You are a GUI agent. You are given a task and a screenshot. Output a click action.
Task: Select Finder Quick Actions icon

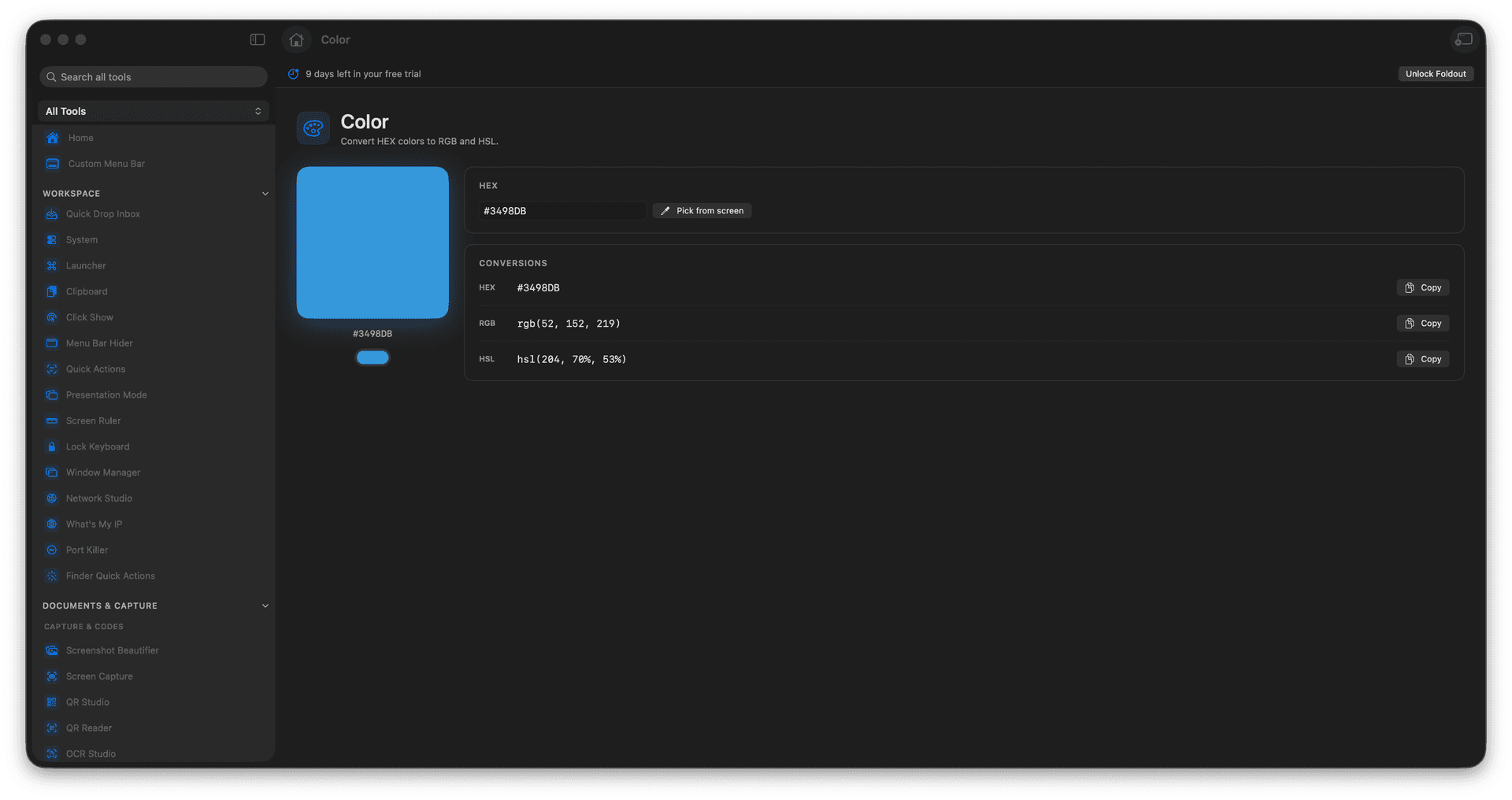[x=52, y=576]
